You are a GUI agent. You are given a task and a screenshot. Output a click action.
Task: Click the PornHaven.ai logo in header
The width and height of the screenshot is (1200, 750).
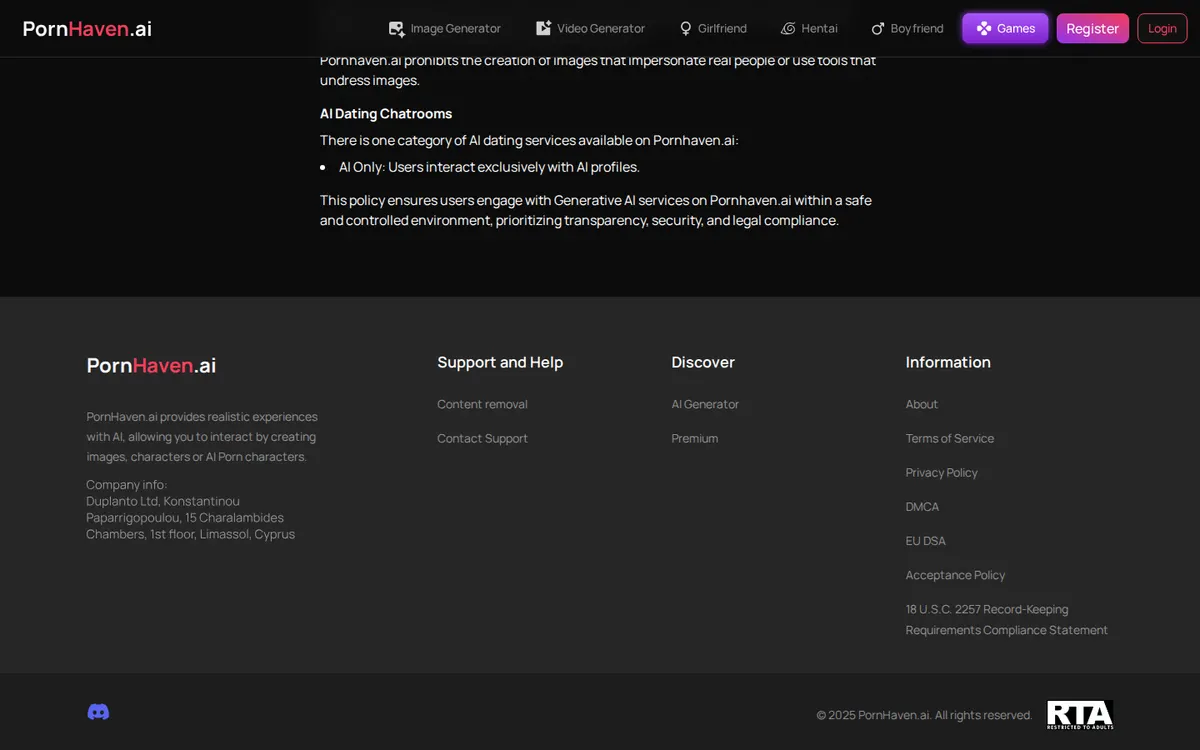point(88,29)
